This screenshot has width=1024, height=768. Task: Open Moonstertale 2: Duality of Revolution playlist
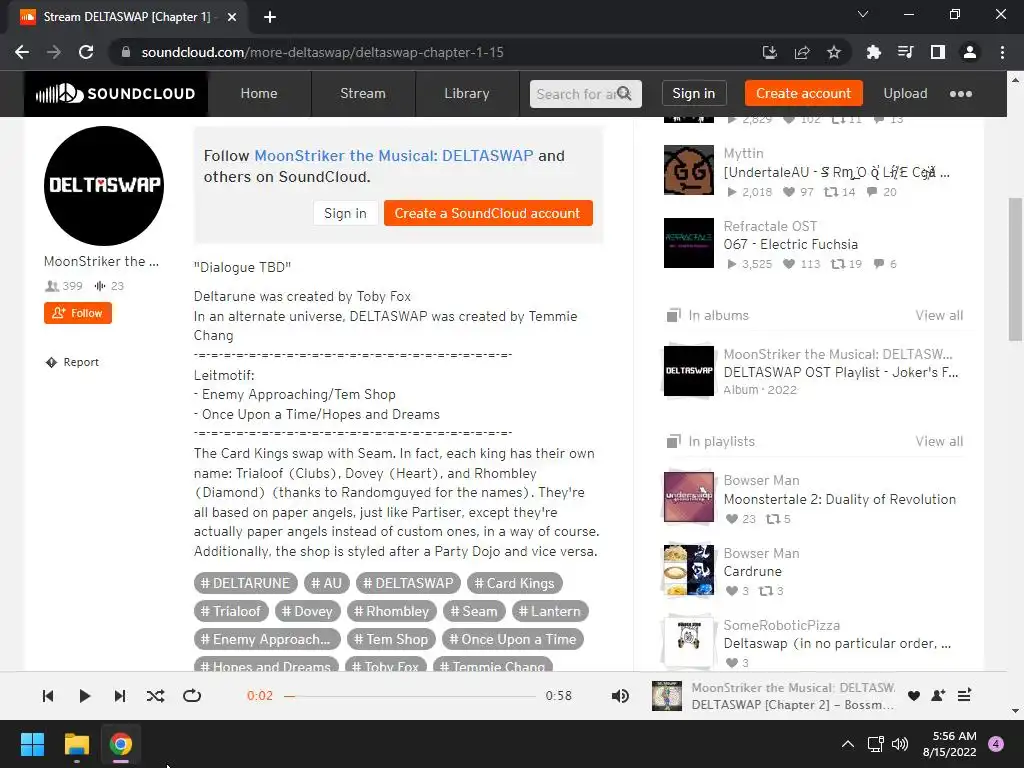839,499
